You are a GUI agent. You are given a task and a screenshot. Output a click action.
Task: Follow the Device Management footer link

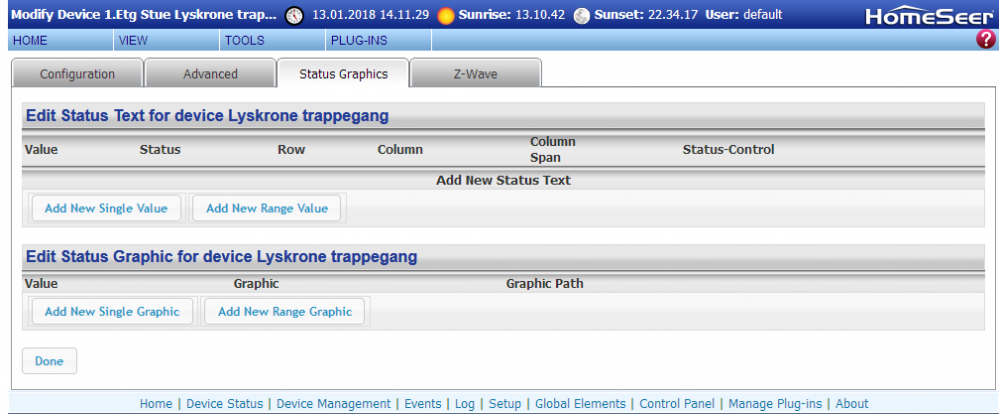333,404
